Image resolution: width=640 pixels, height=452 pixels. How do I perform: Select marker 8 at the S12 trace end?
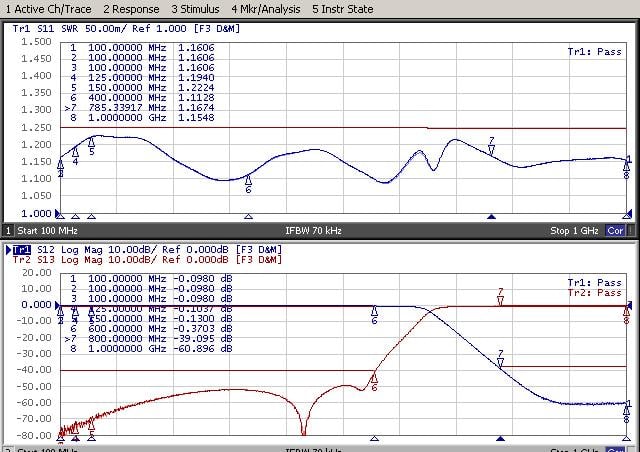pos(626,414)
